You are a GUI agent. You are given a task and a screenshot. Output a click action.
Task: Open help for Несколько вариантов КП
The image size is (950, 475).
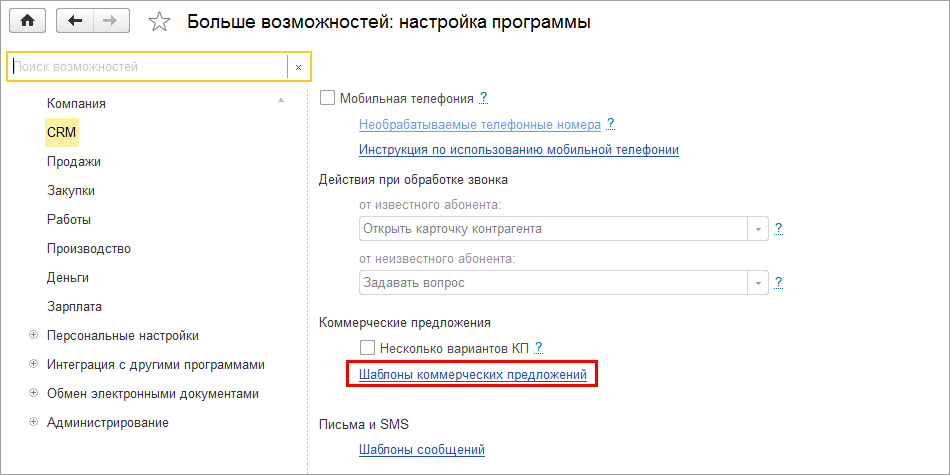pyautogui.click(x=538, y=347)
